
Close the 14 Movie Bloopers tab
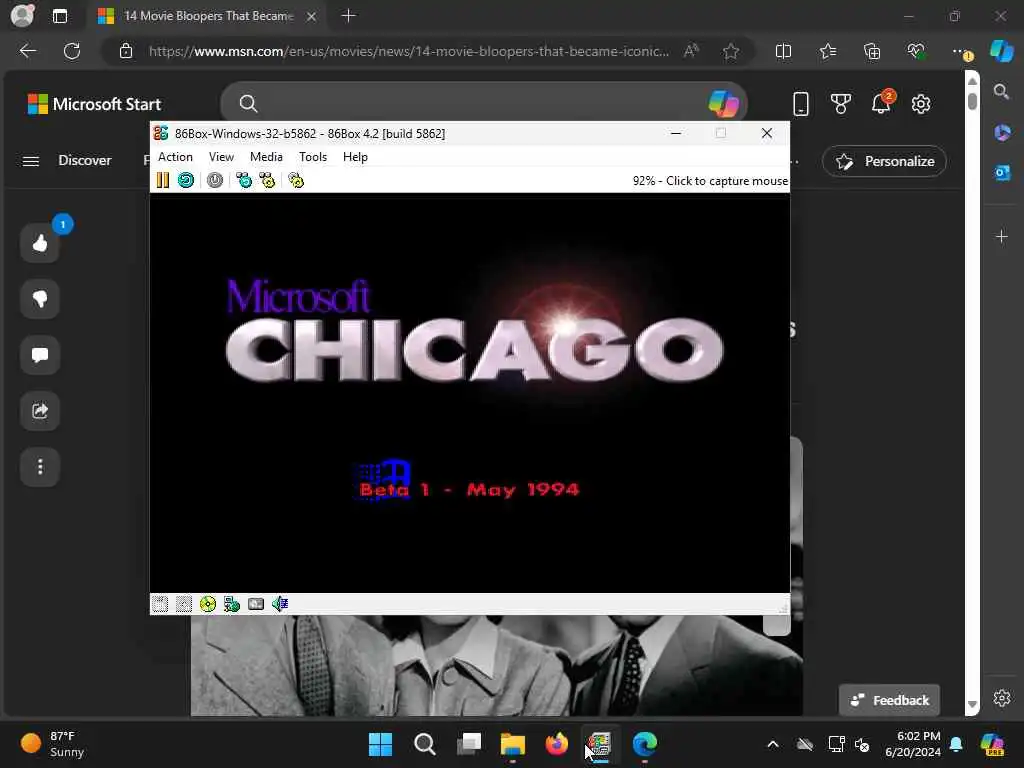tap(312, 16)
